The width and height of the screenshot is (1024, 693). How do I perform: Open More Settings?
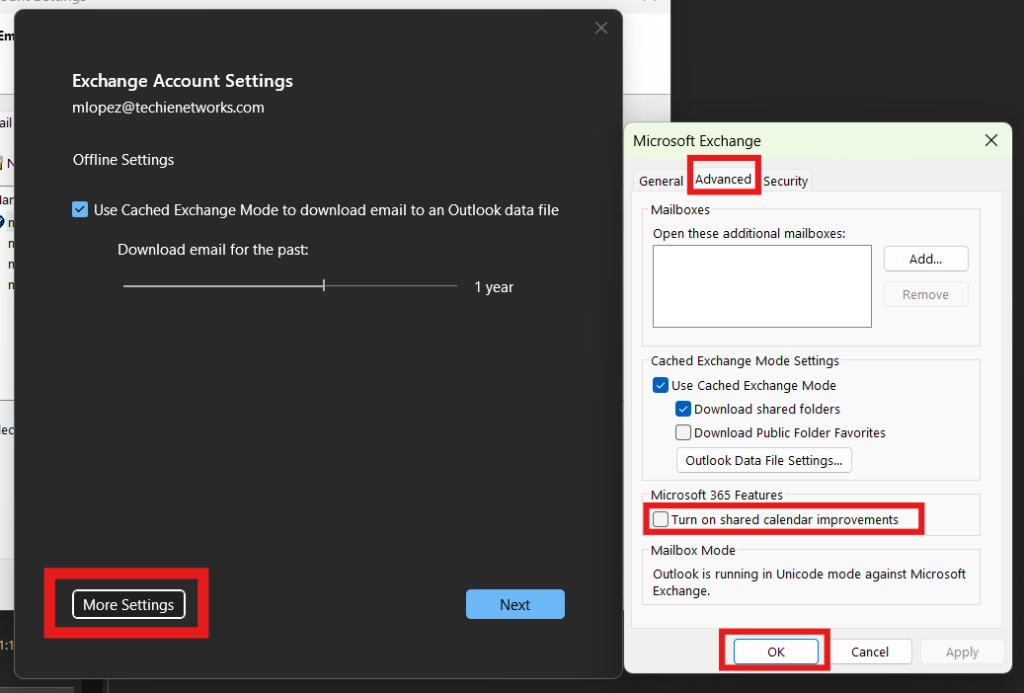[128, 605]
